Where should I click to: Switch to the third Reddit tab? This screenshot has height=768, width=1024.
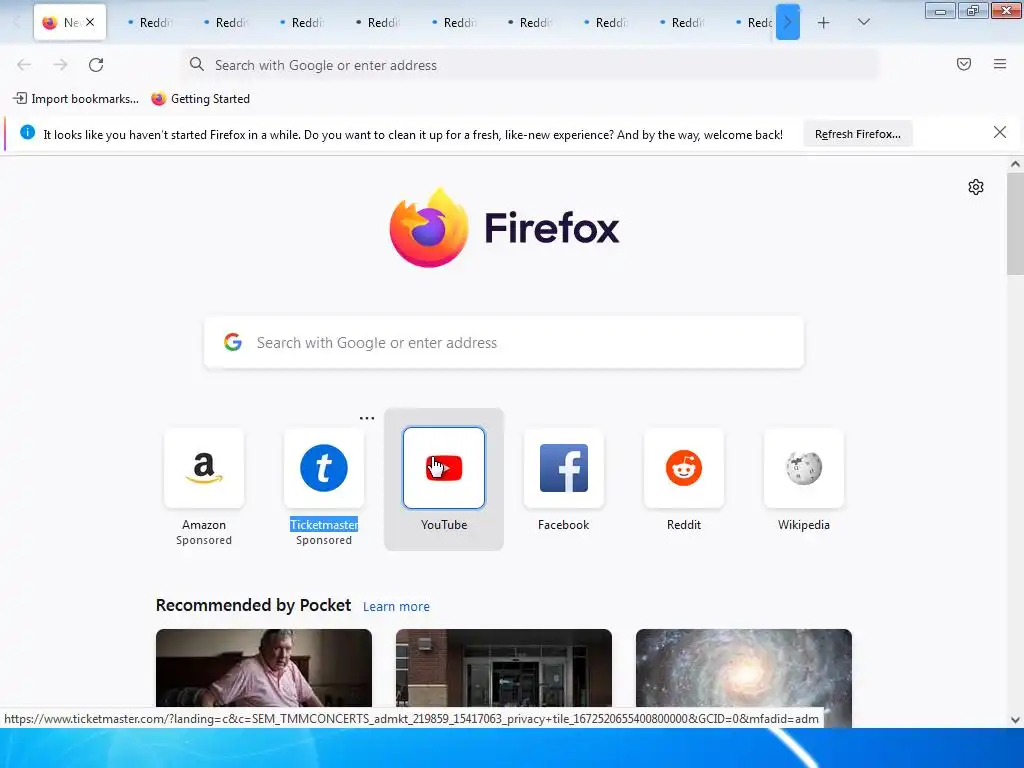[302, 23]
